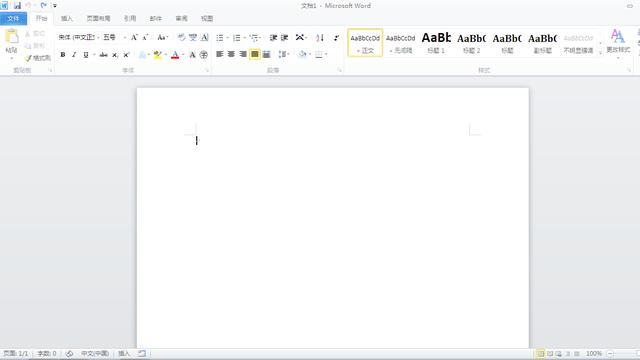Switch to the 审阅 (Review) tab
The image size is (640, 360).
(181, 18)
